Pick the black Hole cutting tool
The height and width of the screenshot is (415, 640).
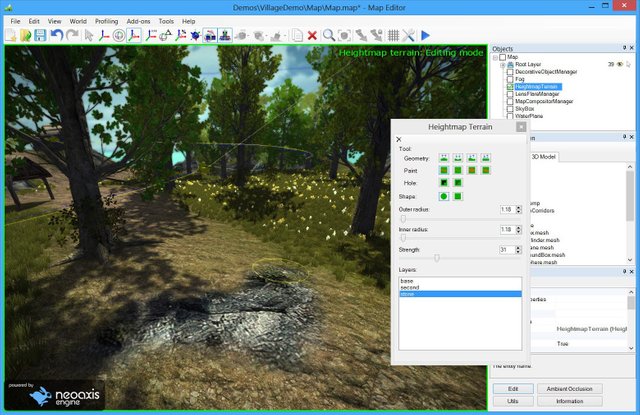pos(444,182)
